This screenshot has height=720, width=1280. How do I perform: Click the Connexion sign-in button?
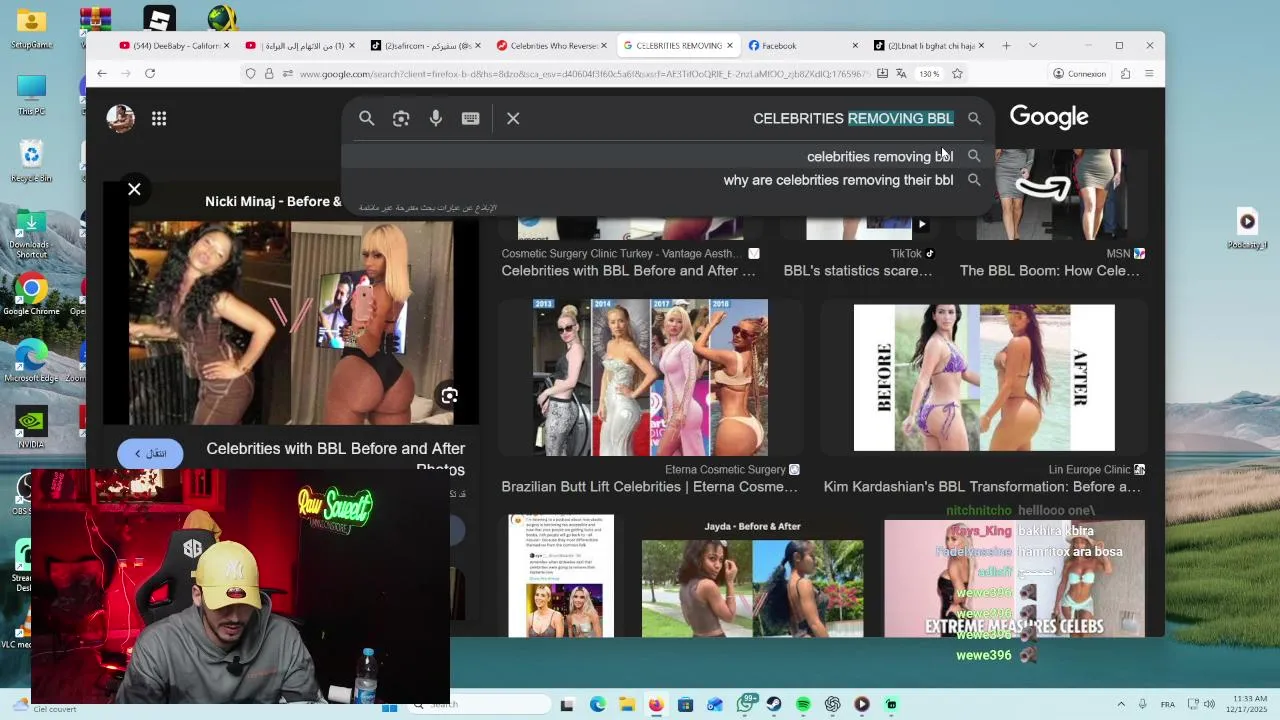[x=1079, y=73]
